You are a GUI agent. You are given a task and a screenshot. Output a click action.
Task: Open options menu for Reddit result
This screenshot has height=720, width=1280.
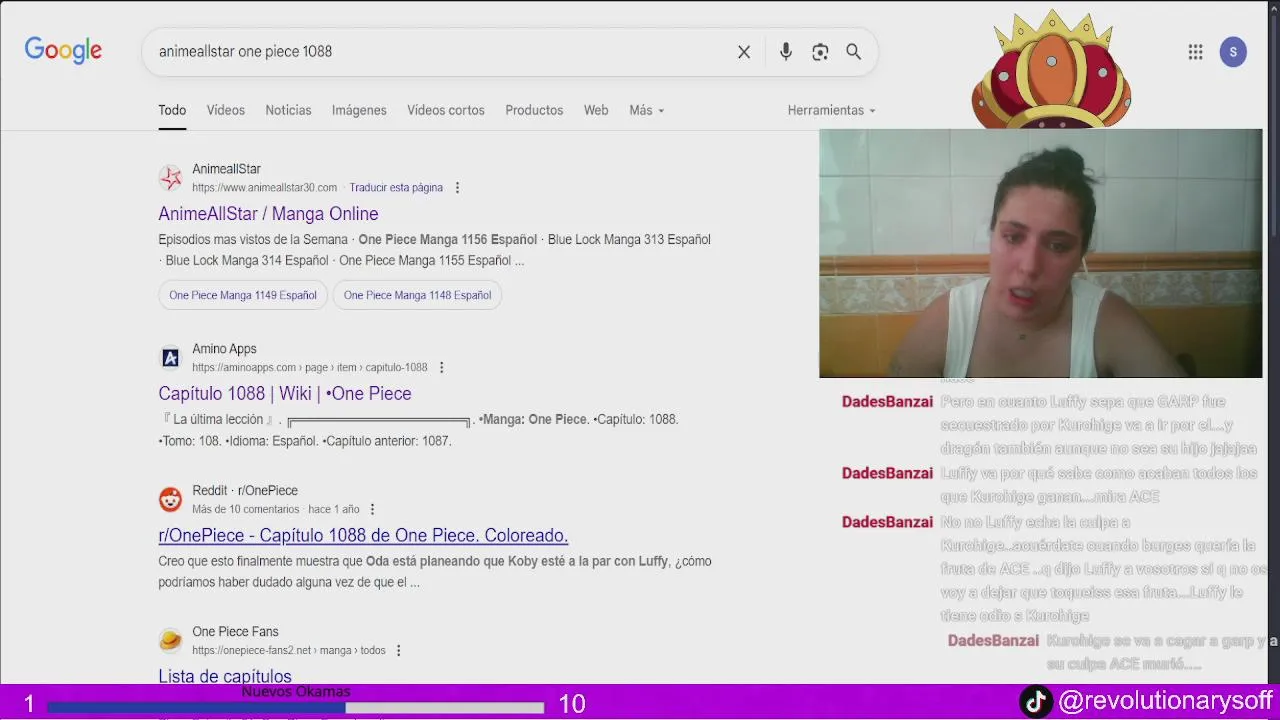pyautogui.click(x=372, y=509)
